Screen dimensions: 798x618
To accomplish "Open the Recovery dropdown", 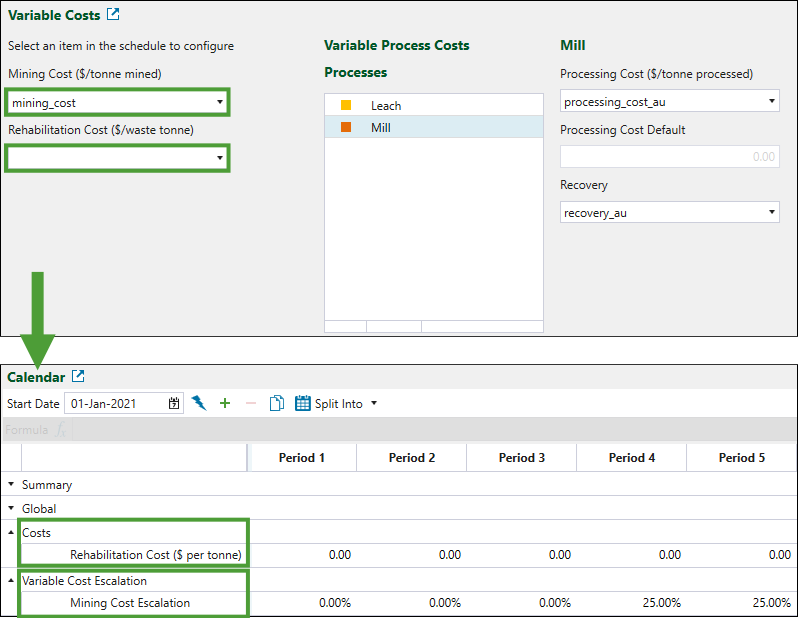I will point(771,212).
